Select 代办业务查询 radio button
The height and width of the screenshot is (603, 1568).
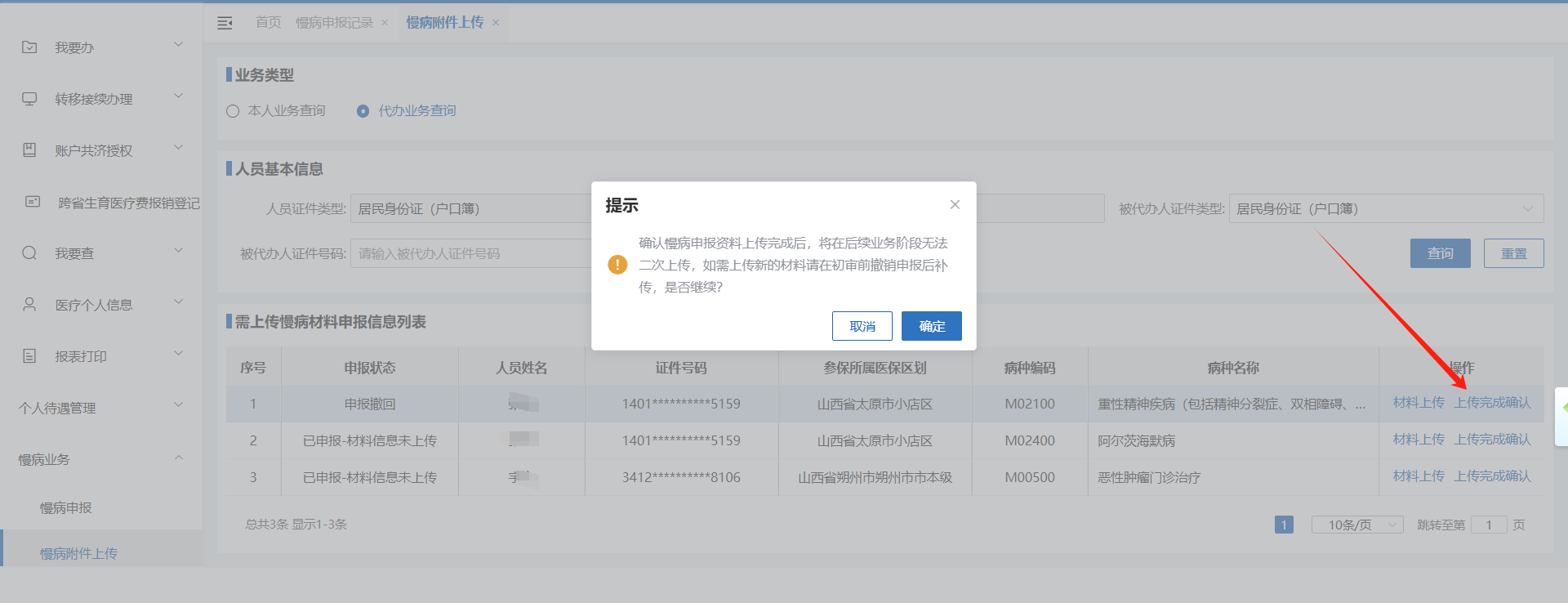point(363,111)
